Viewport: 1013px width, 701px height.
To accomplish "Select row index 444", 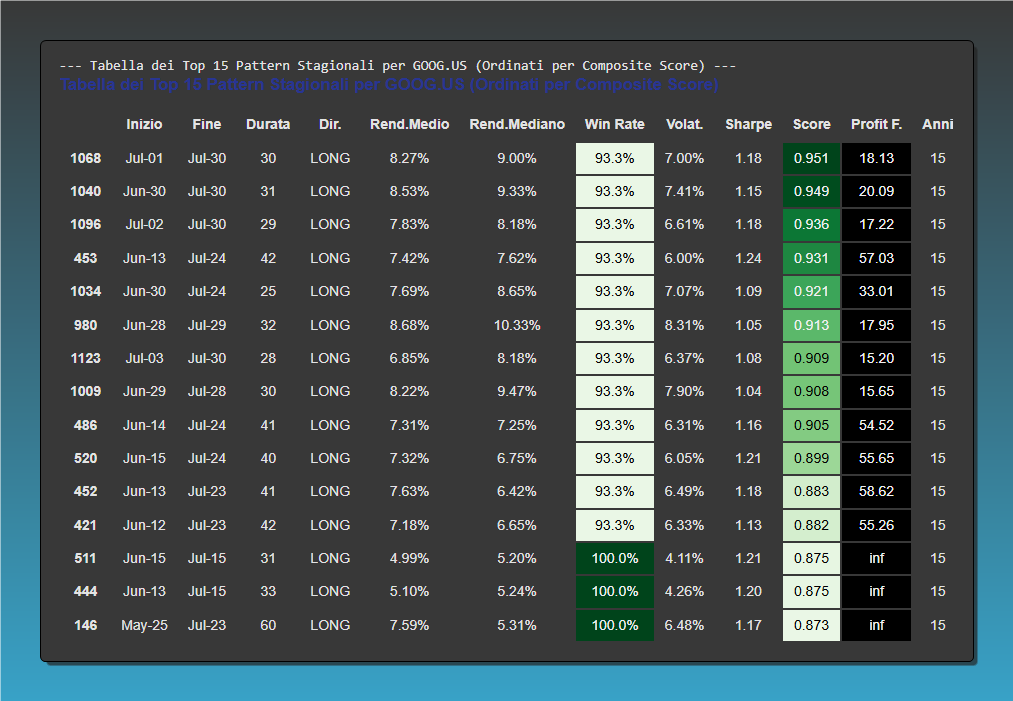I will pos(85,591).
